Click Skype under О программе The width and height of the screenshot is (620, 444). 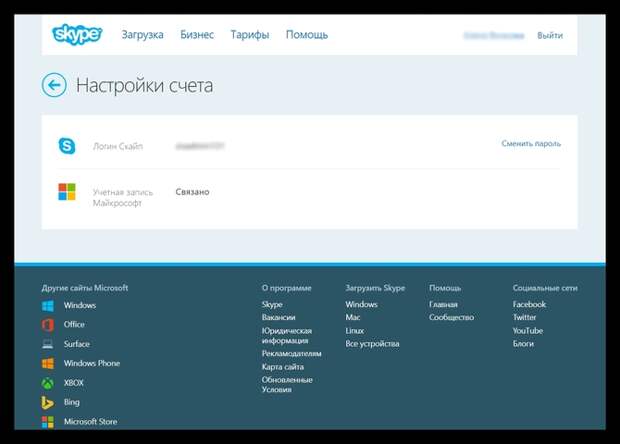click(272, 304)
